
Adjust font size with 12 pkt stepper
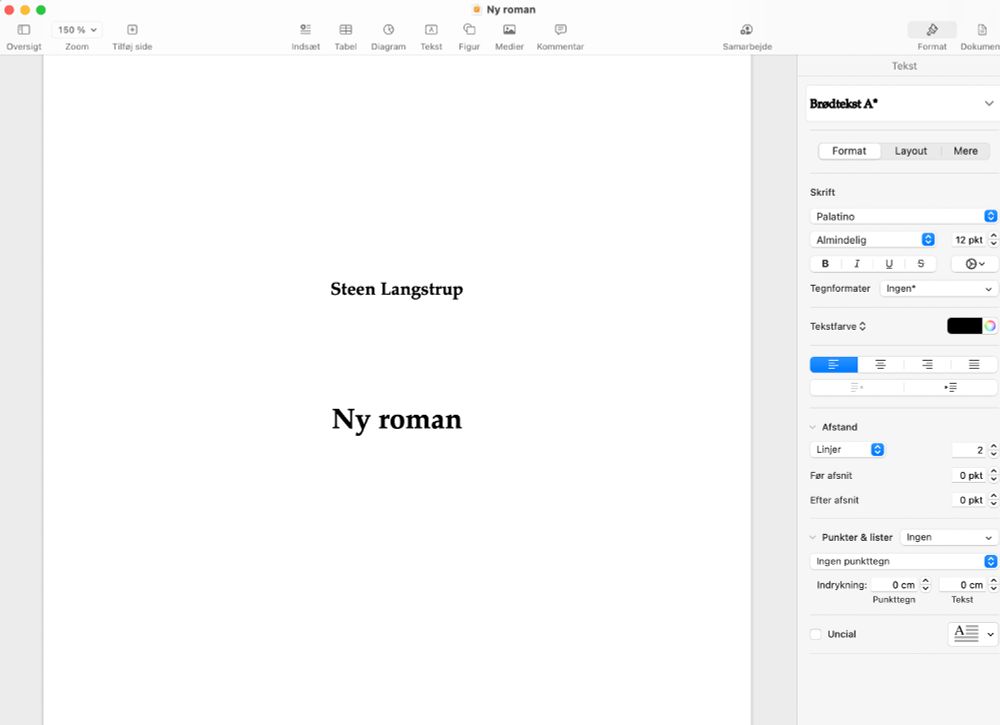click(993, 240)
